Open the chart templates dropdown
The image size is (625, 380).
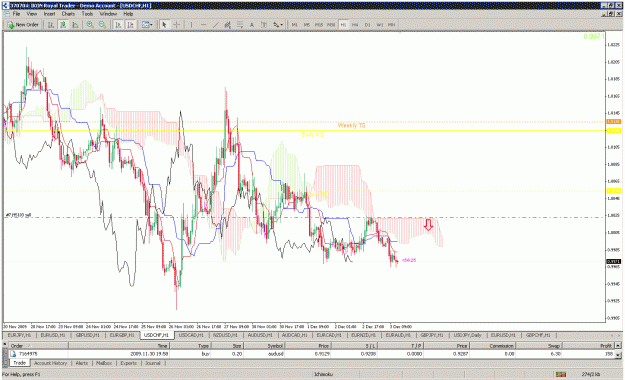[147, 25]
